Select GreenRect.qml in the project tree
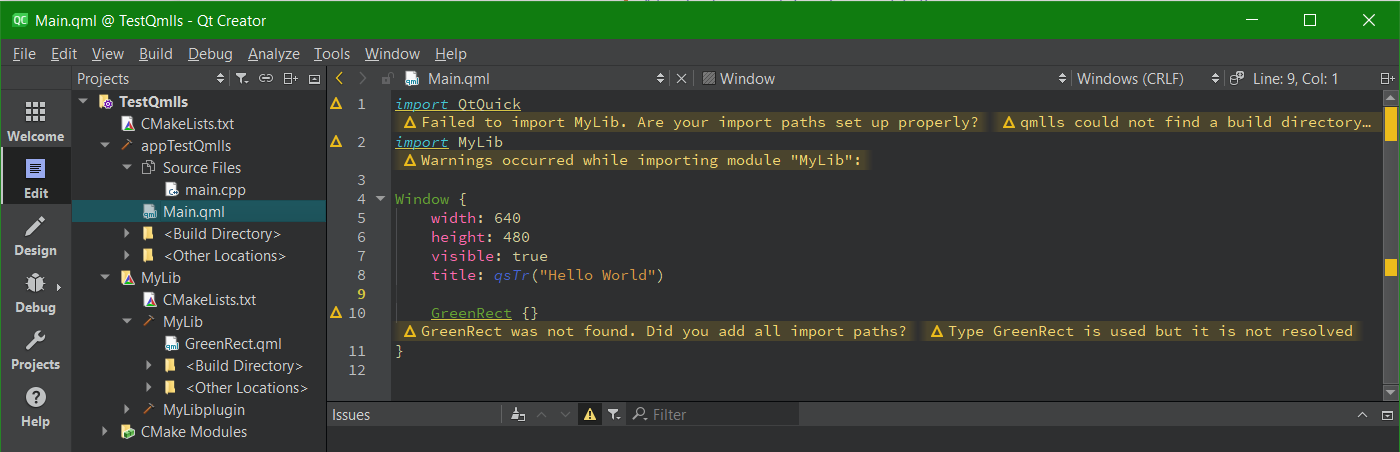The width and height of the screenshot is (1400, 452). click(x=233, y=344)
